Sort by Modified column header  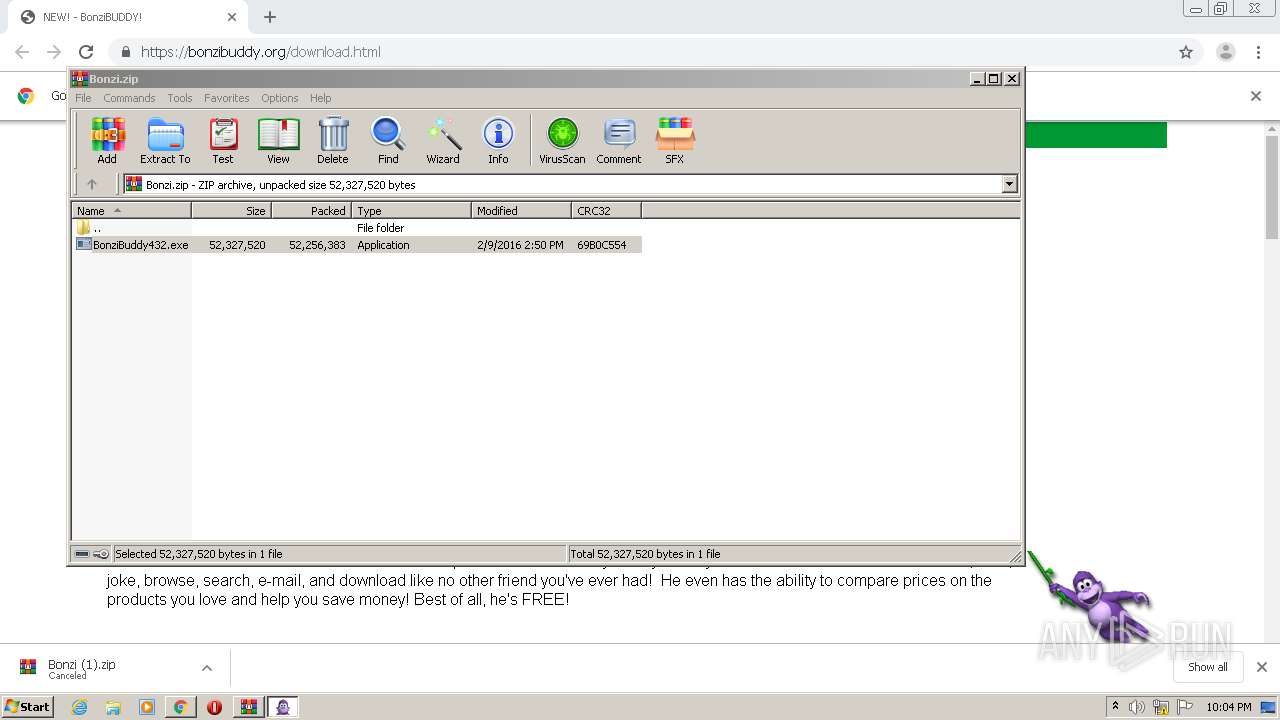(x=522, y=211)
